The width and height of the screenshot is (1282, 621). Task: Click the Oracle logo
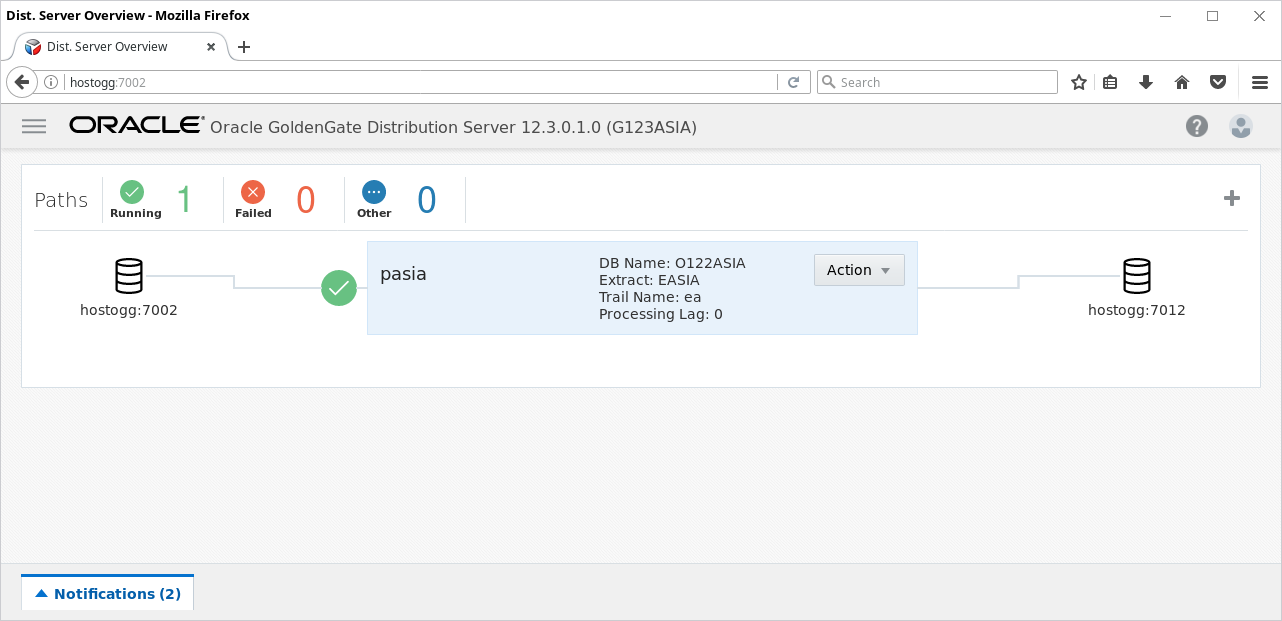tap(136, 125)
